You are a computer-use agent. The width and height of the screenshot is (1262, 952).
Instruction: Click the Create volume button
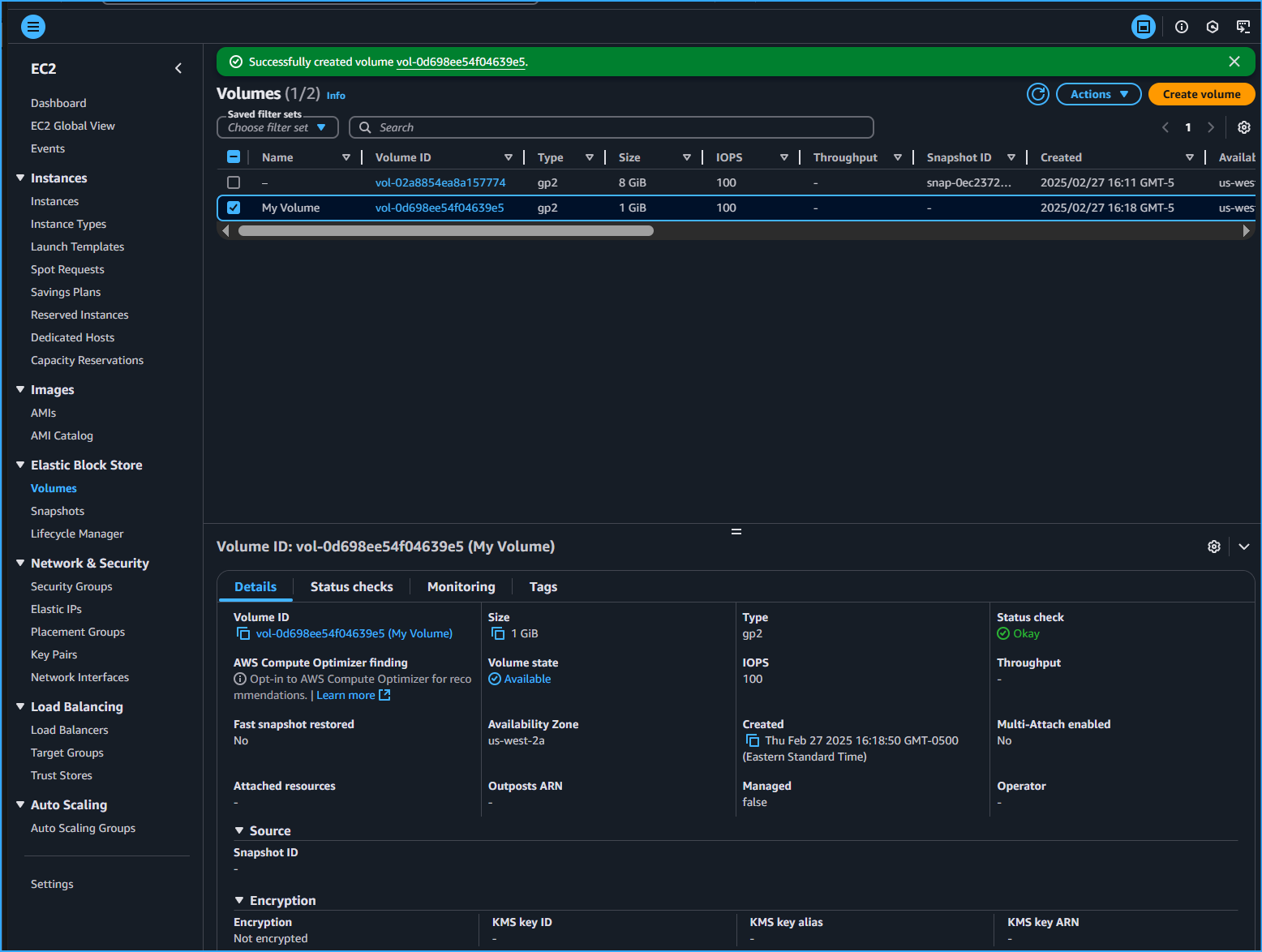coord(1201,94)
